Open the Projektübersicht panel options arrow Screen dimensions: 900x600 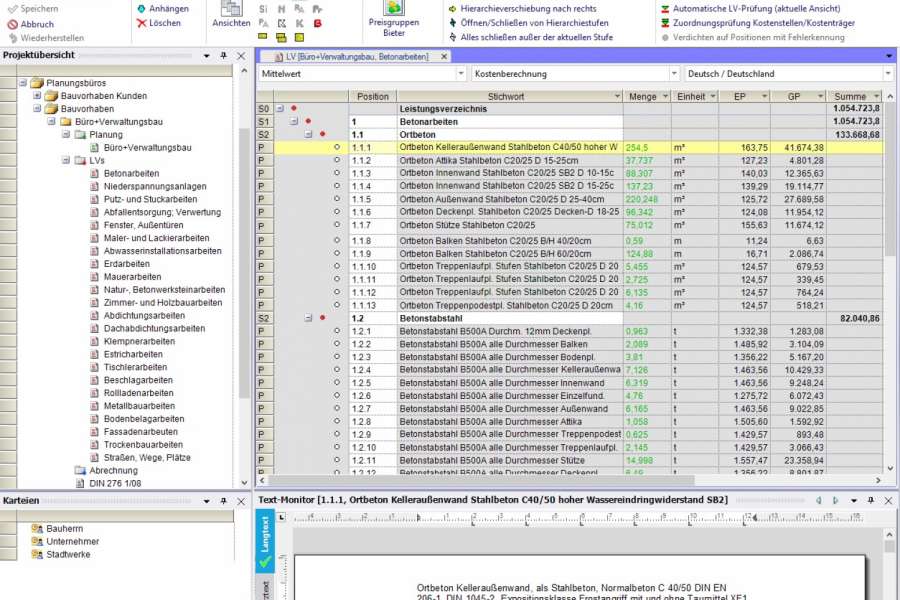click(x=207, y=56)
